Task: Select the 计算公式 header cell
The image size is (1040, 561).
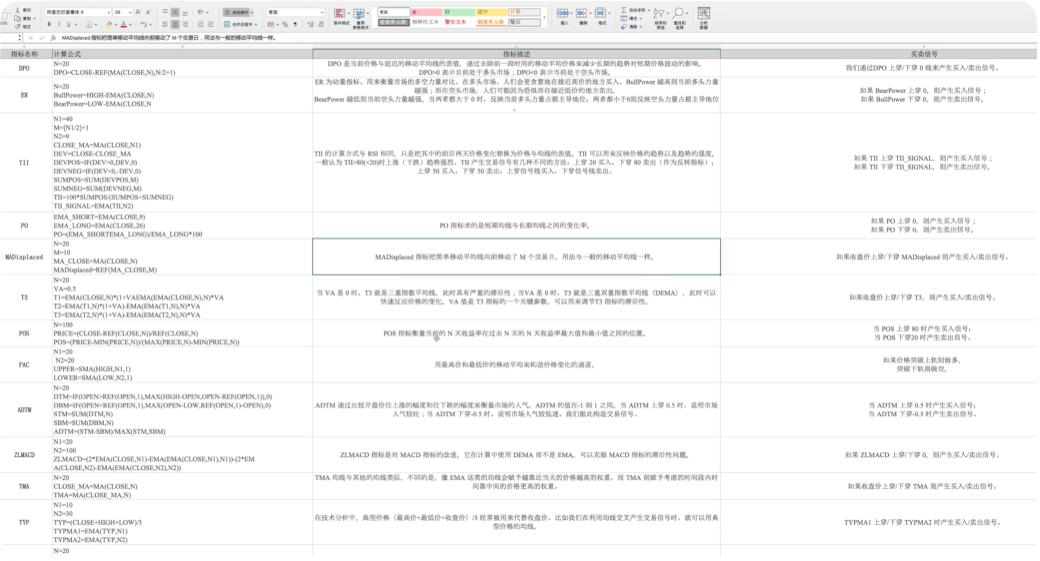Action: (x=182, y=54)
